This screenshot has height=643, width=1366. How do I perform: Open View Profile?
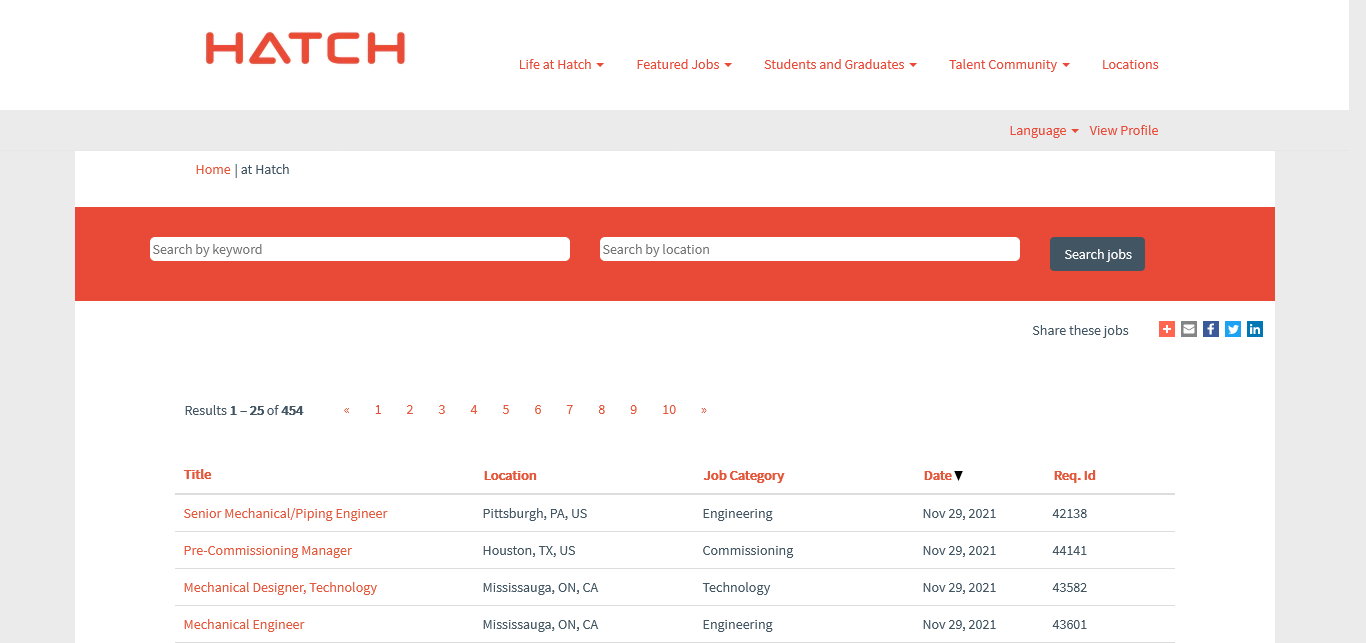click(x=1123, y=131)
